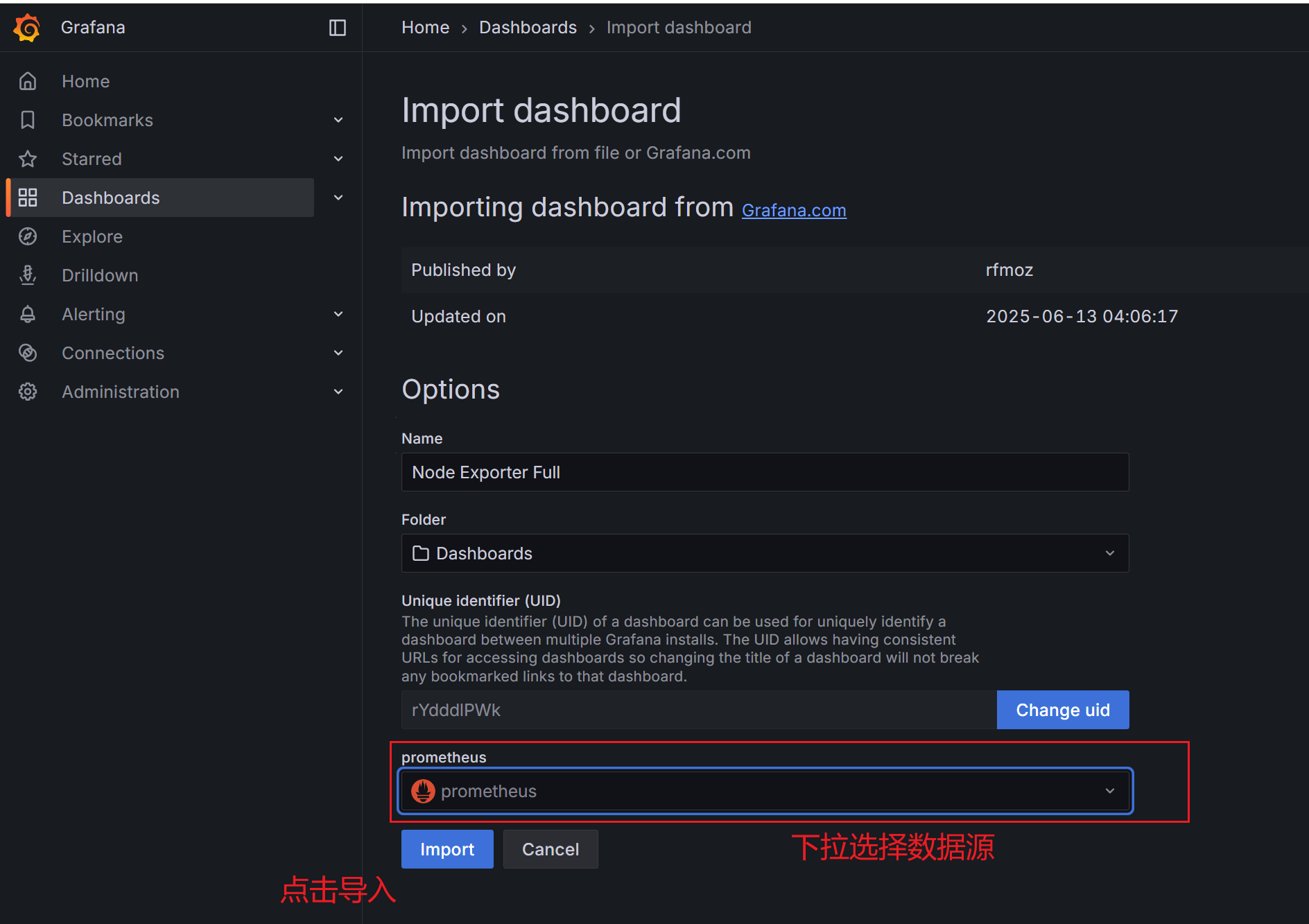Open Explore in the sidebar menu
Viewport: 1309px width, 924px height.
click(92, 236)
